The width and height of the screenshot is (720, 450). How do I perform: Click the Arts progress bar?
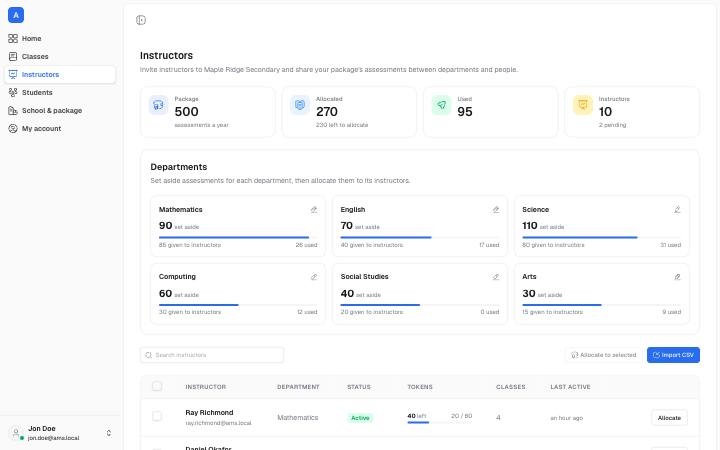602,305
